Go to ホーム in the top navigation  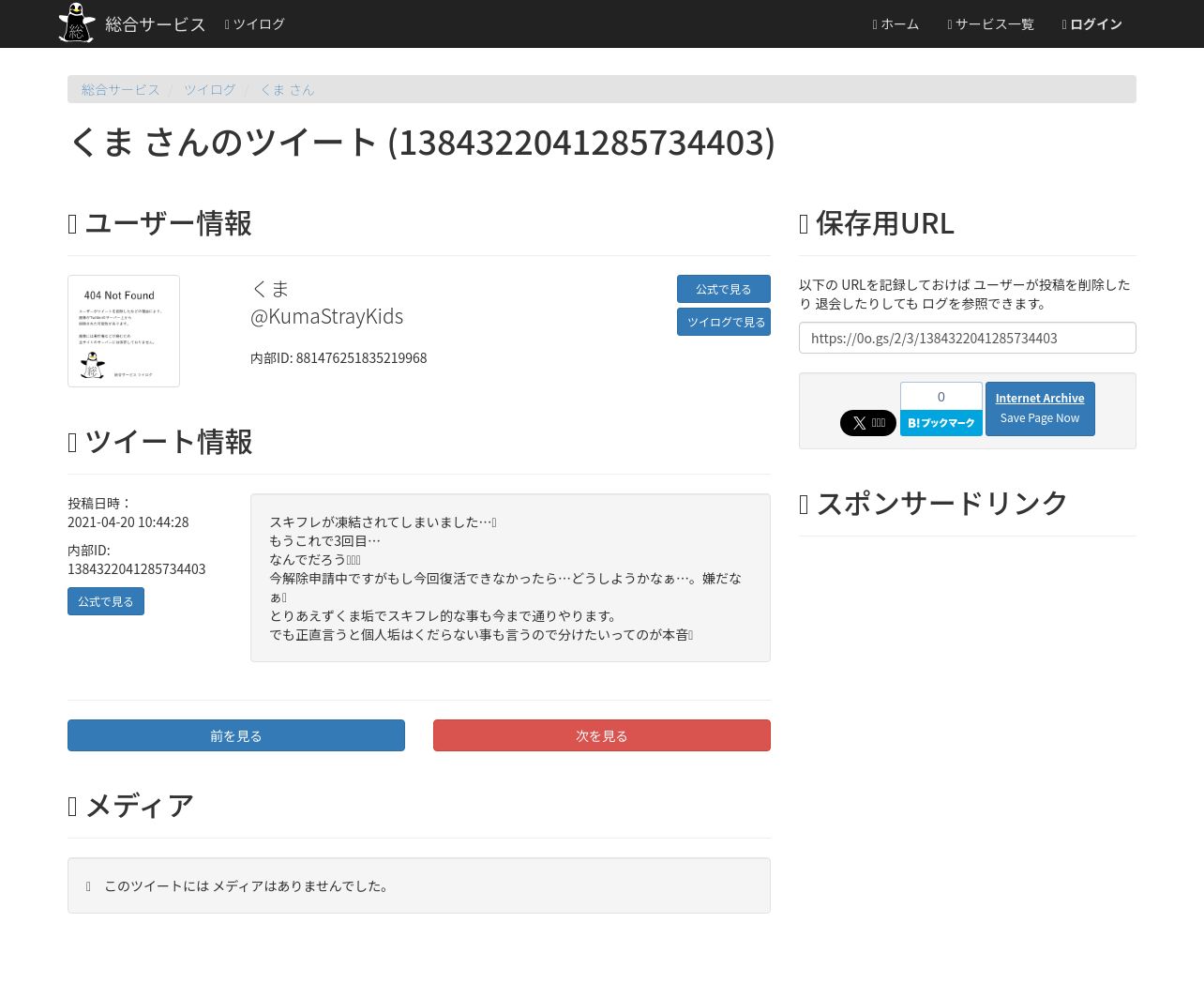895,24
